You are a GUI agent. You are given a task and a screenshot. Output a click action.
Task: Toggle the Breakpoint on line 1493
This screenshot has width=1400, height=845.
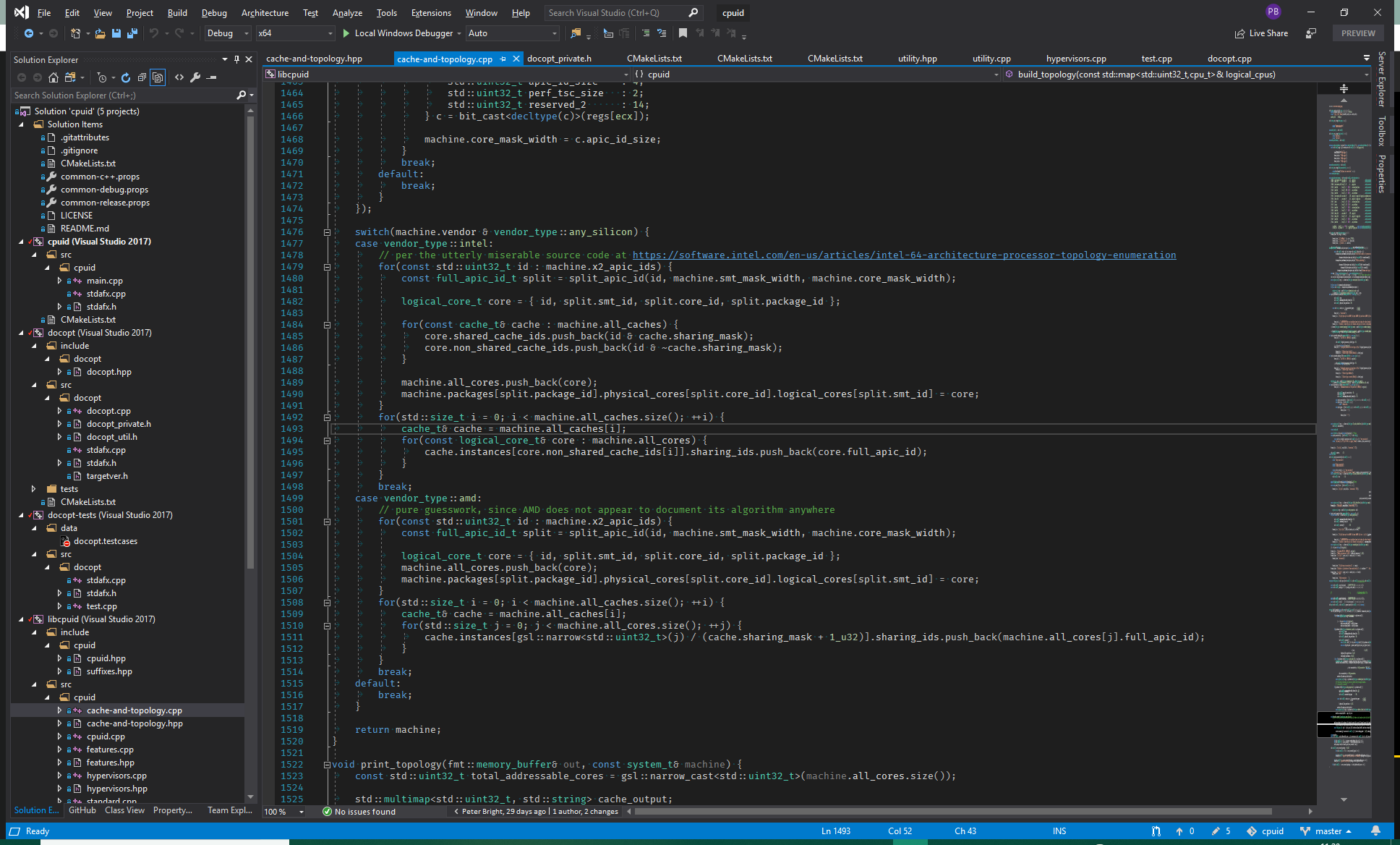click(268, 428)
